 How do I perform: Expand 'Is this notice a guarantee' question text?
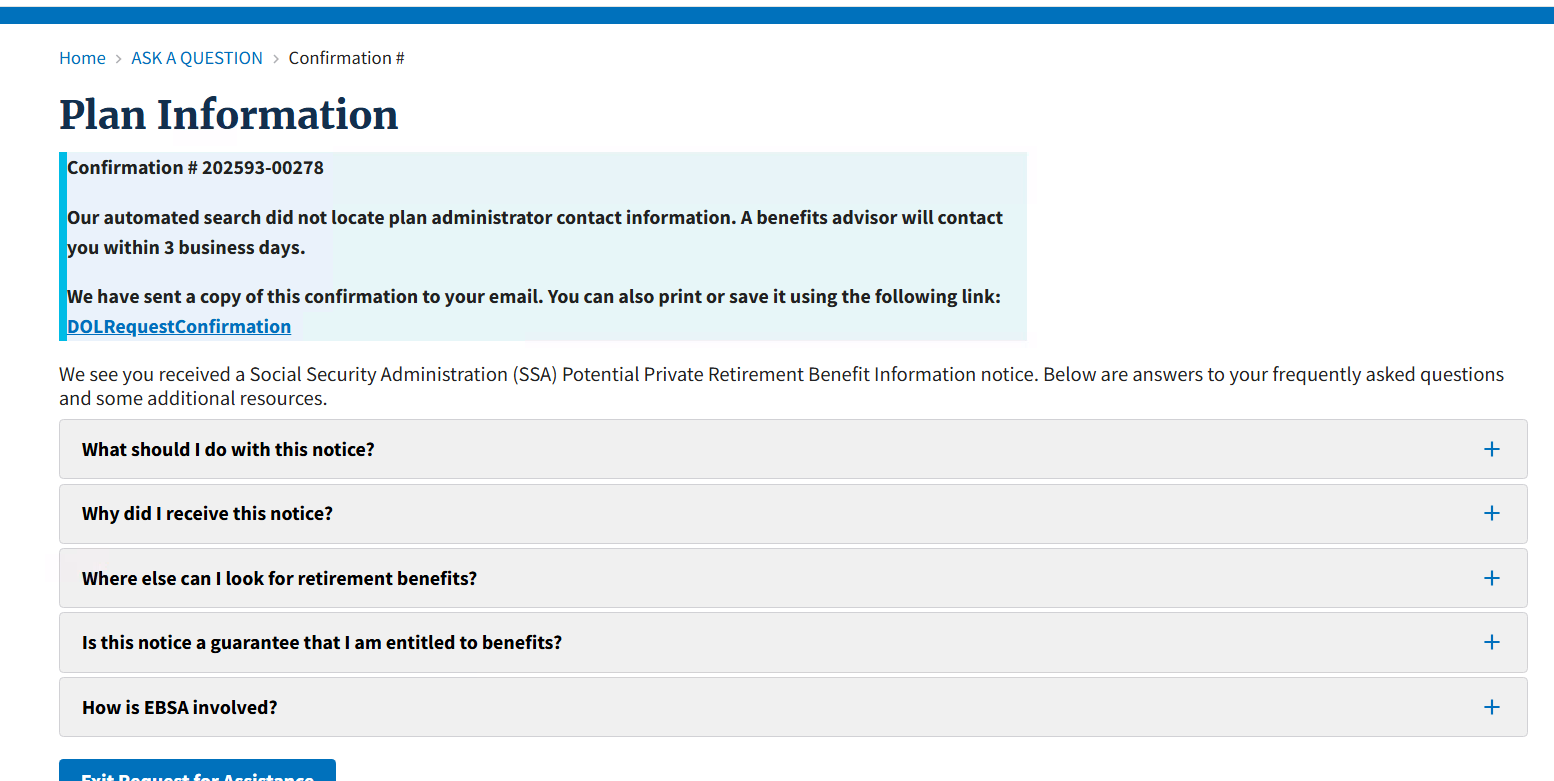click(322, 643)
